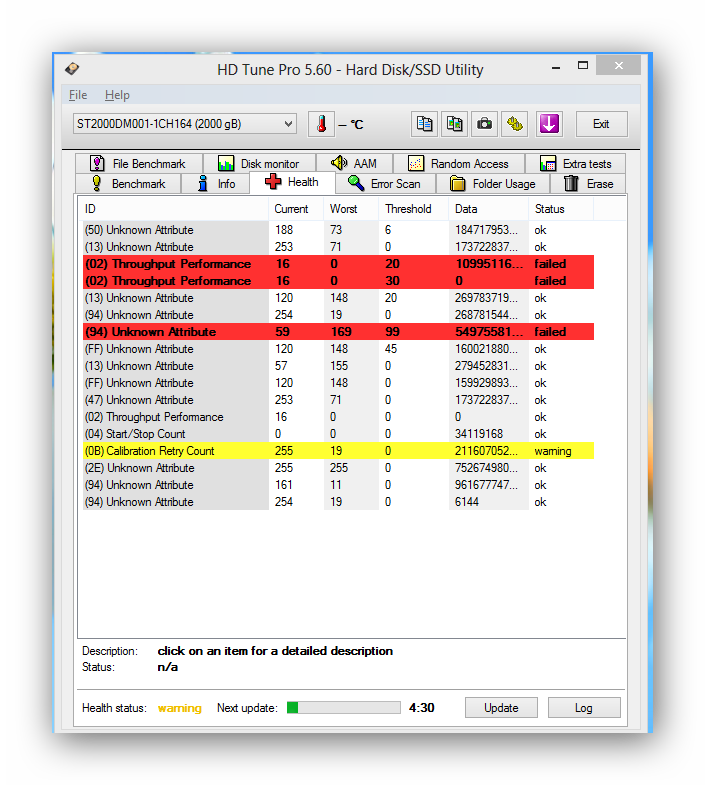Click the copy screenshot to clipboard icon
Screen dimensions: 705x785
click(455, 124)
